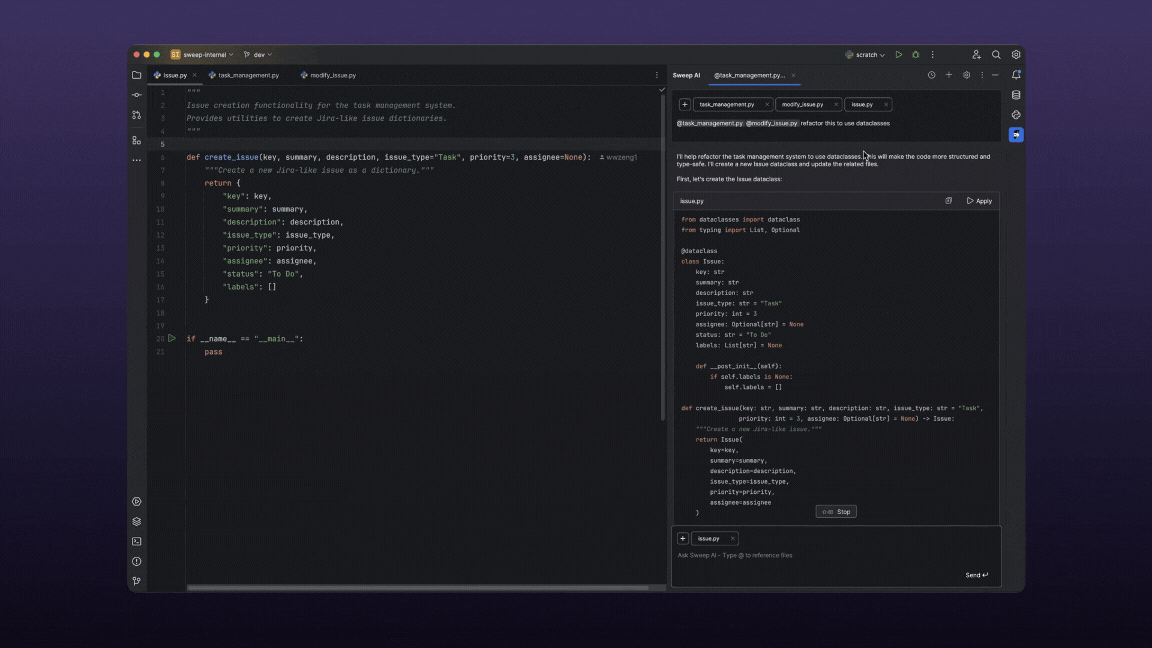1152x648 pixels.
Task: Remove issue.py chip from the top prompt
Action: [885, 104]
